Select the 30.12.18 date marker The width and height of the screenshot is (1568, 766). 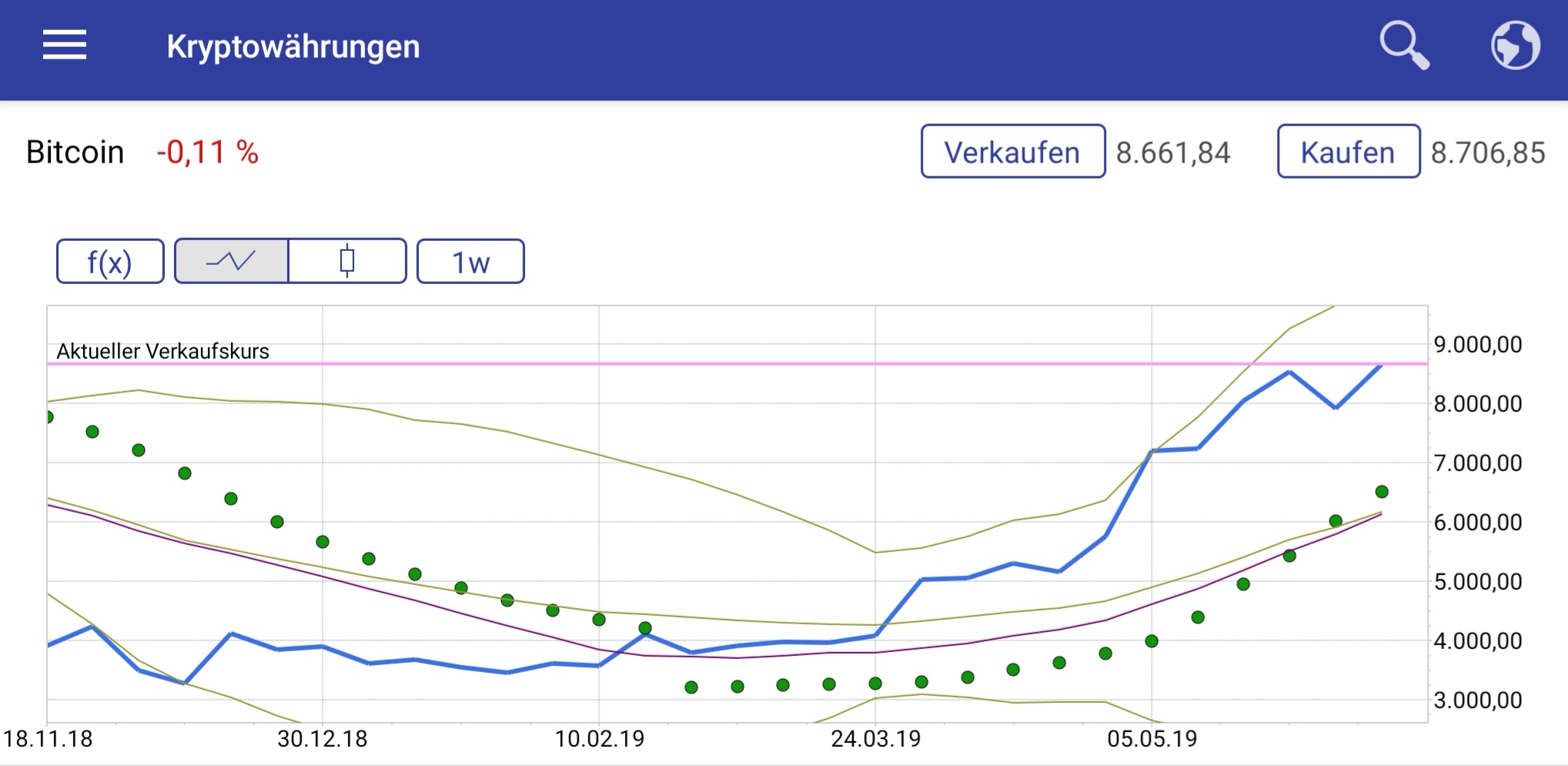(x=323, y=739)
